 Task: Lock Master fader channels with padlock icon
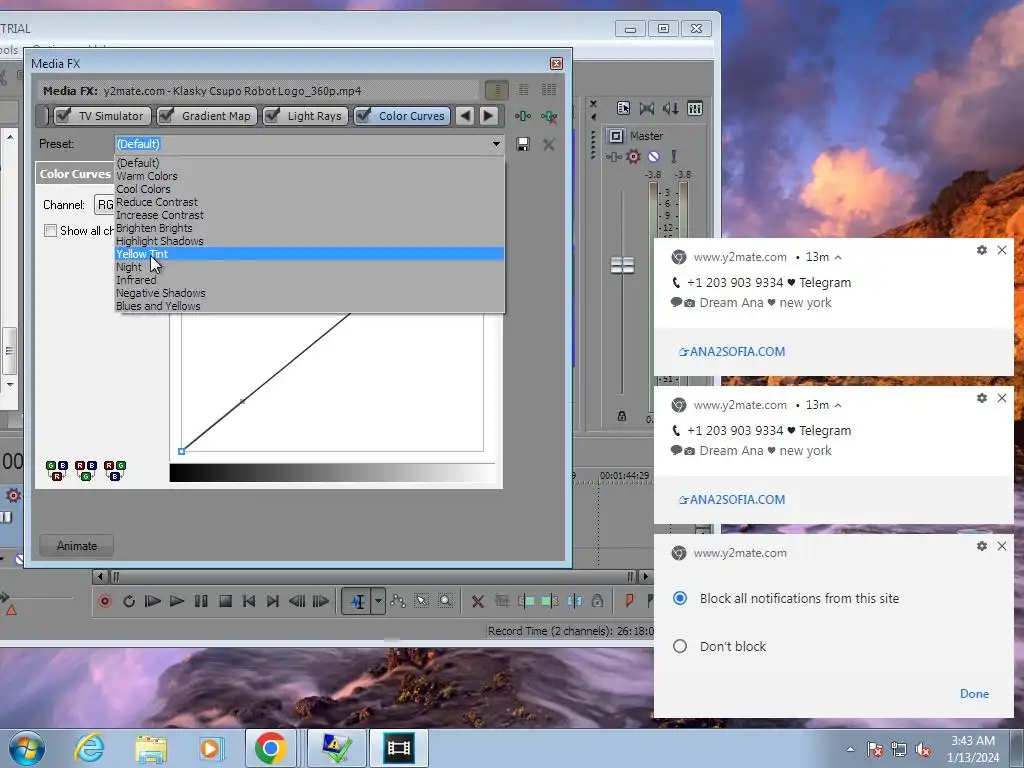622,416
